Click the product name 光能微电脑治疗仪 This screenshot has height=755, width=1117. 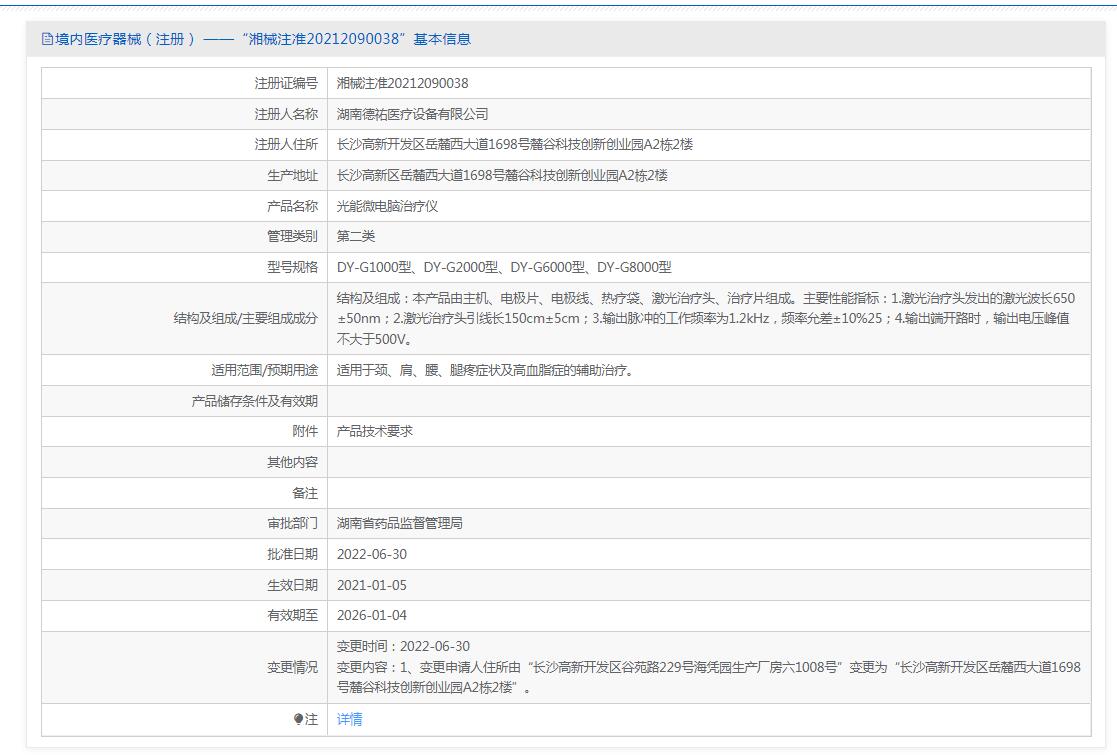(x=387, y=206)
